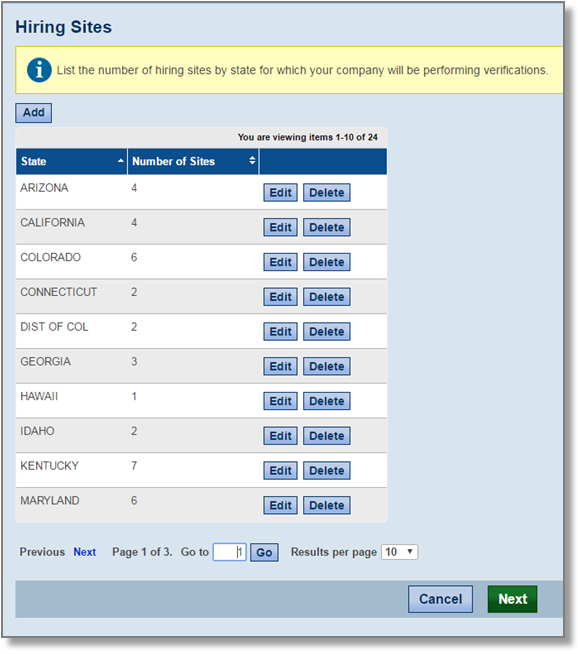Click the green Next button
Viewport: 581px width, 654px height.
(x=513, y=599)
